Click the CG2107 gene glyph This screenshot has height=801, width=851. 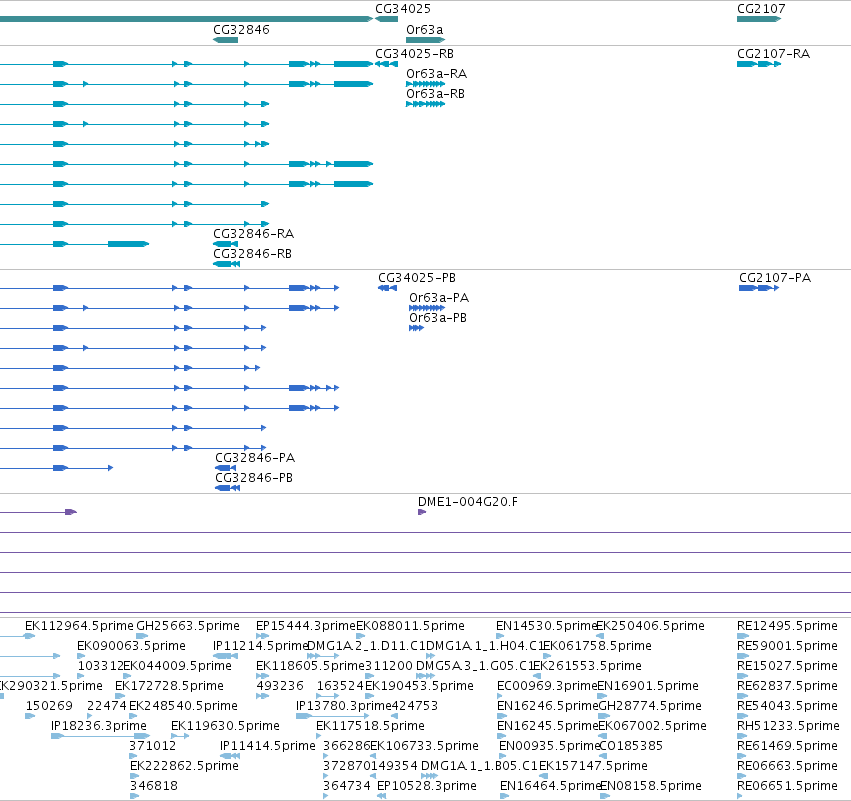(x=759, y=19)
